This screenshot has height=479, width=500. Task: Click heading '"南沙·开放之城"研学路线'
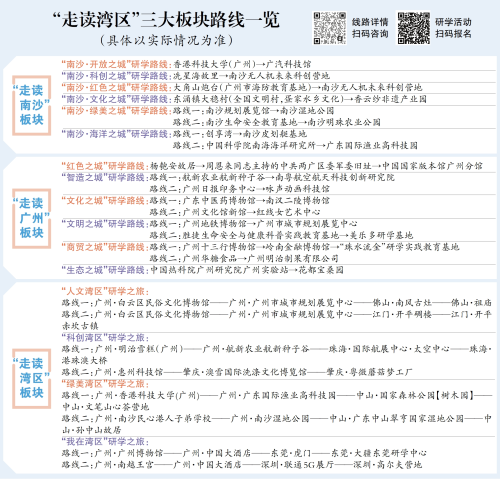[115, 64]
